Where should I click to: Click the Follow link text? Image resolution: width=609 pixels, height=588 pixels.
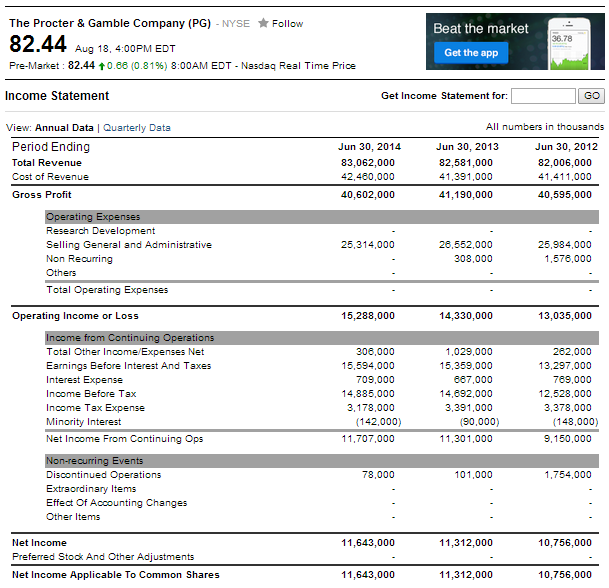pyautogui.click(x=288, y=23)
